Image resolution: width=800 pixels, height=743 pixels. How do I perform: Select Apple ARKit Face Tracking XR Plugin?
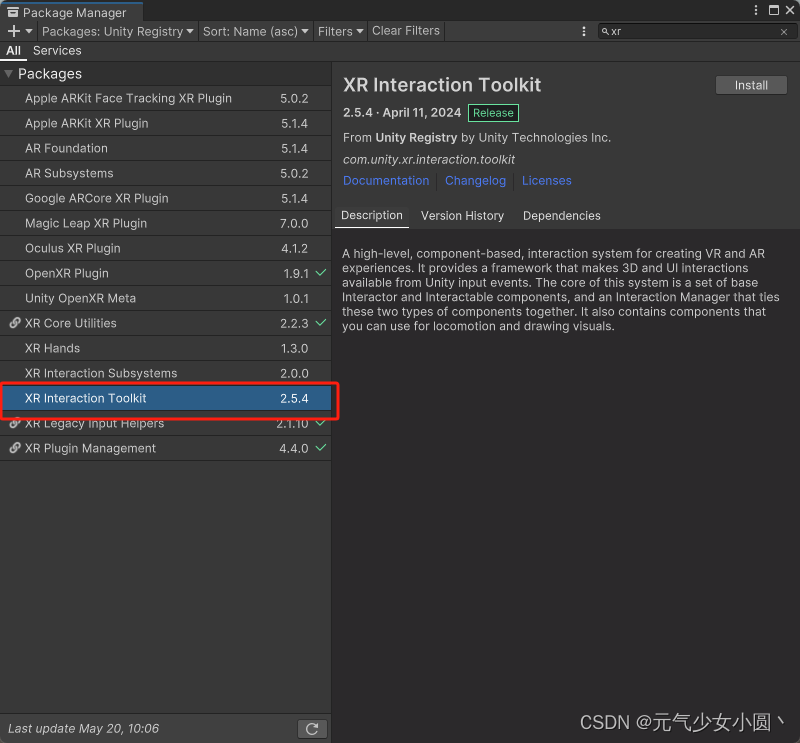pyautogui.click(x=165, y=98)
